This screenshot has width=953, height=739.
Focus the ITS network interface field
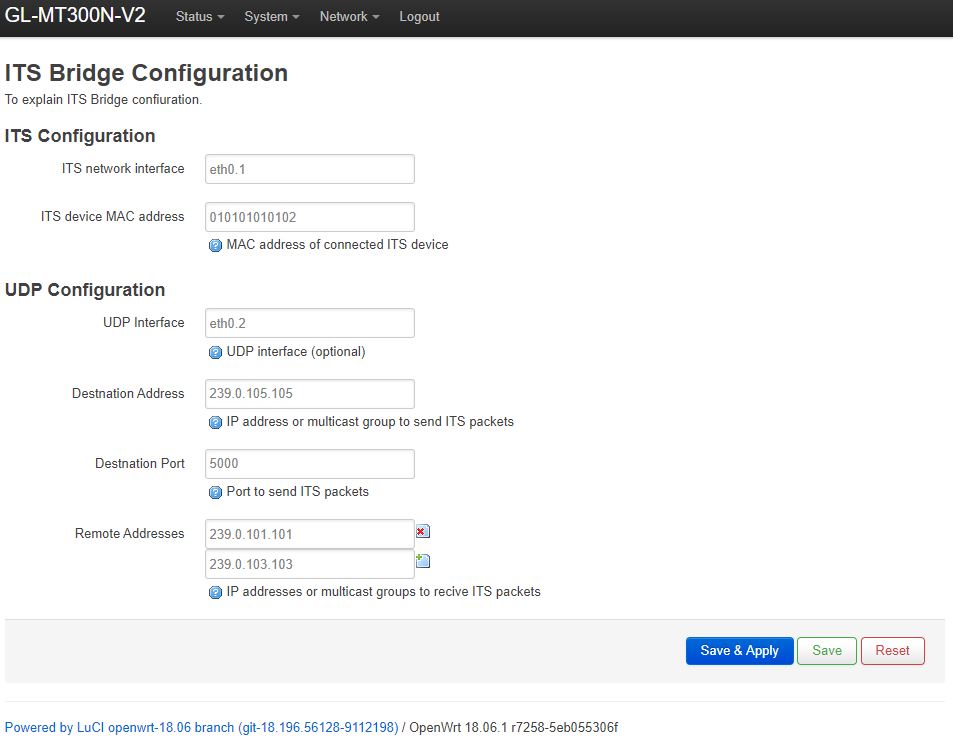[310, 169]
